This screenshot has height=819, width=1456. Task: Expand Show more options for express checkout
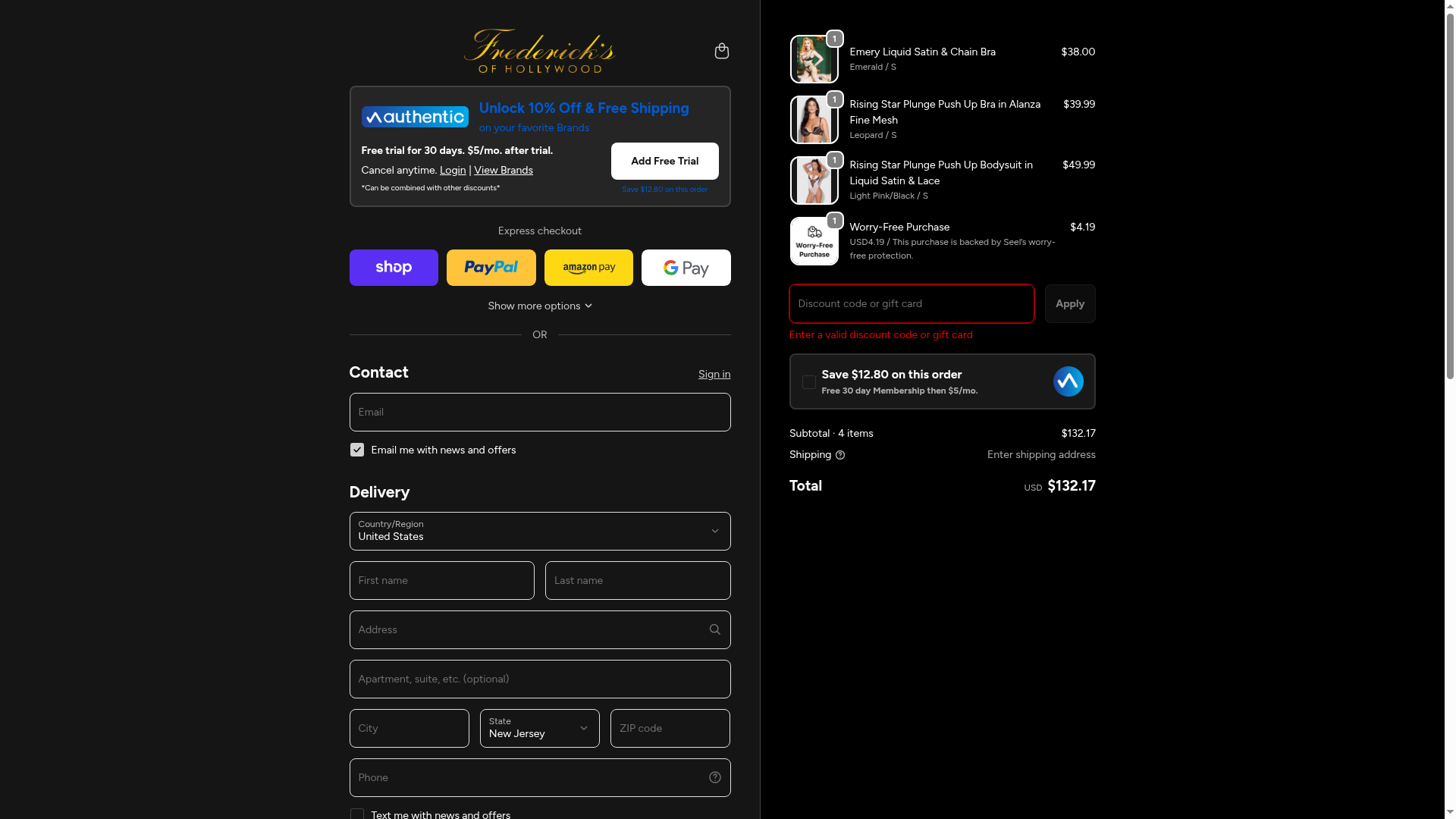(x=540, y=306)
